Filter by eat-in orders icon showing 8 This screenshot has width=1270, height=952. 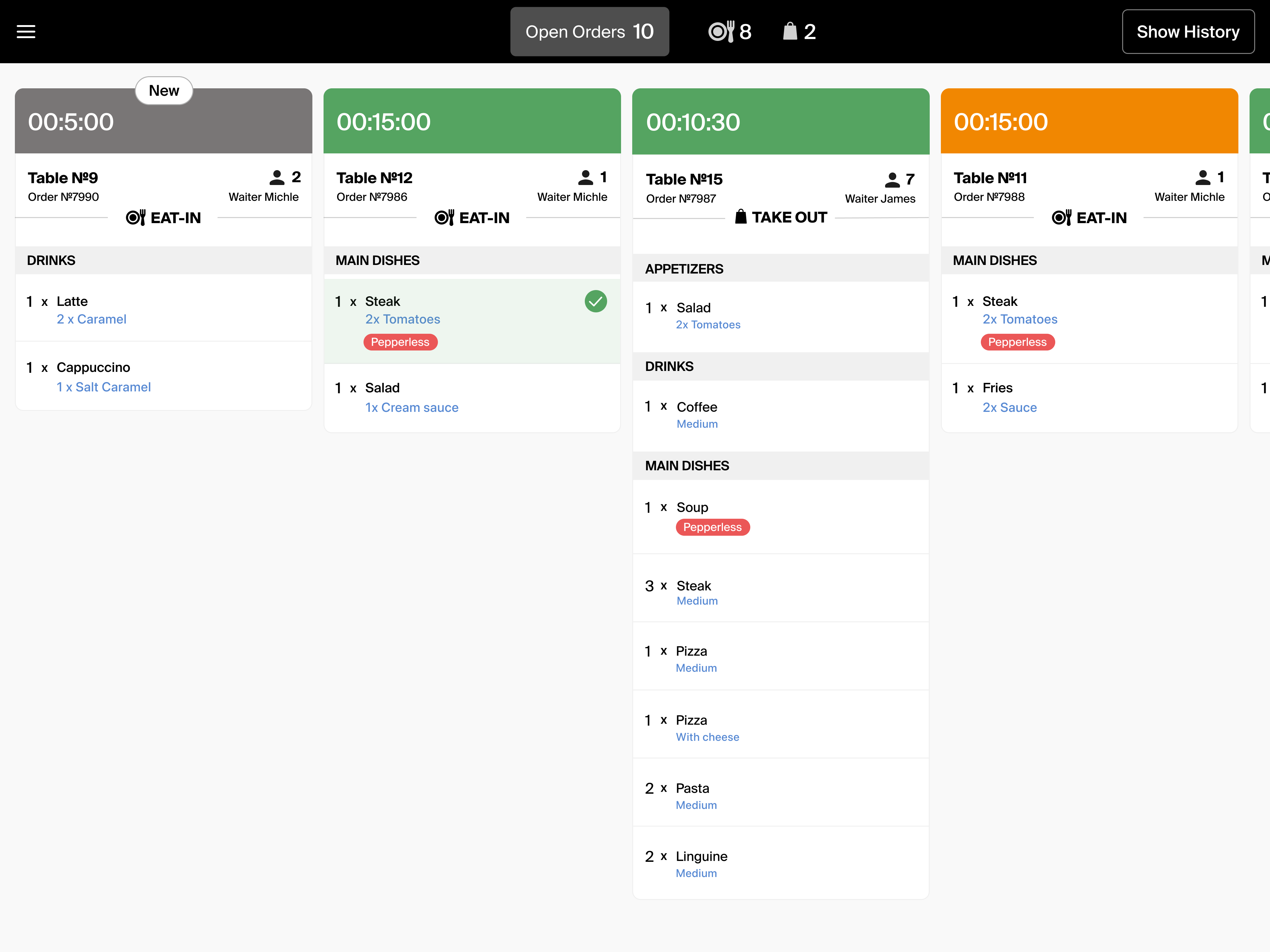(x=730, y=32)
